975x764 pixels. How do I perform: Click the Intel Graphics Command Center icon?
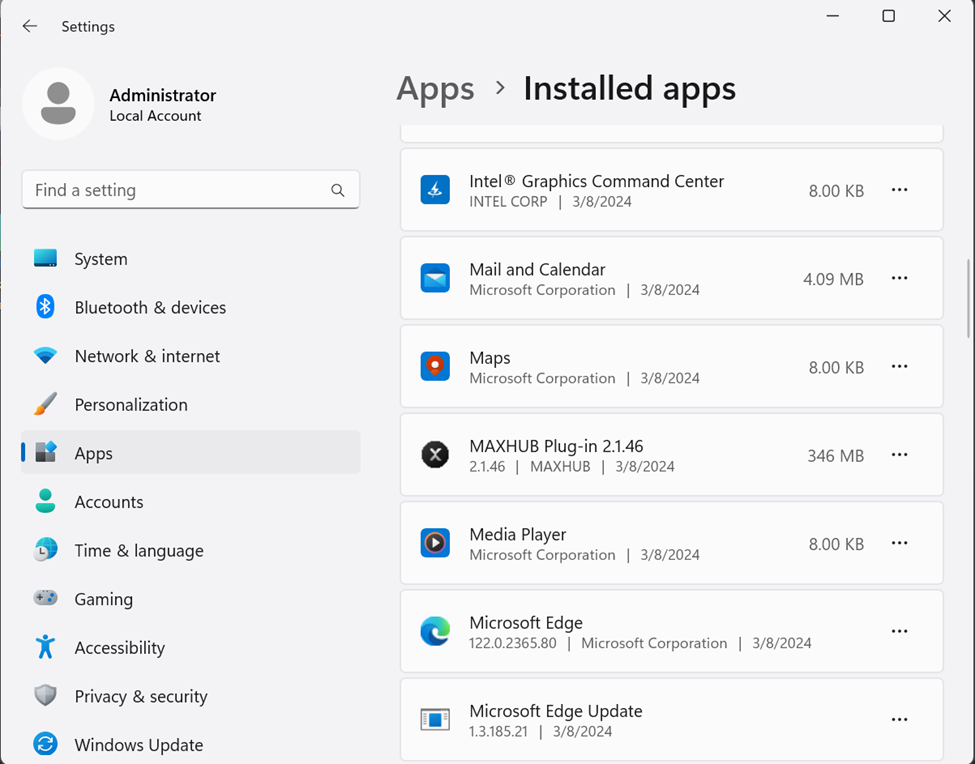435,190
